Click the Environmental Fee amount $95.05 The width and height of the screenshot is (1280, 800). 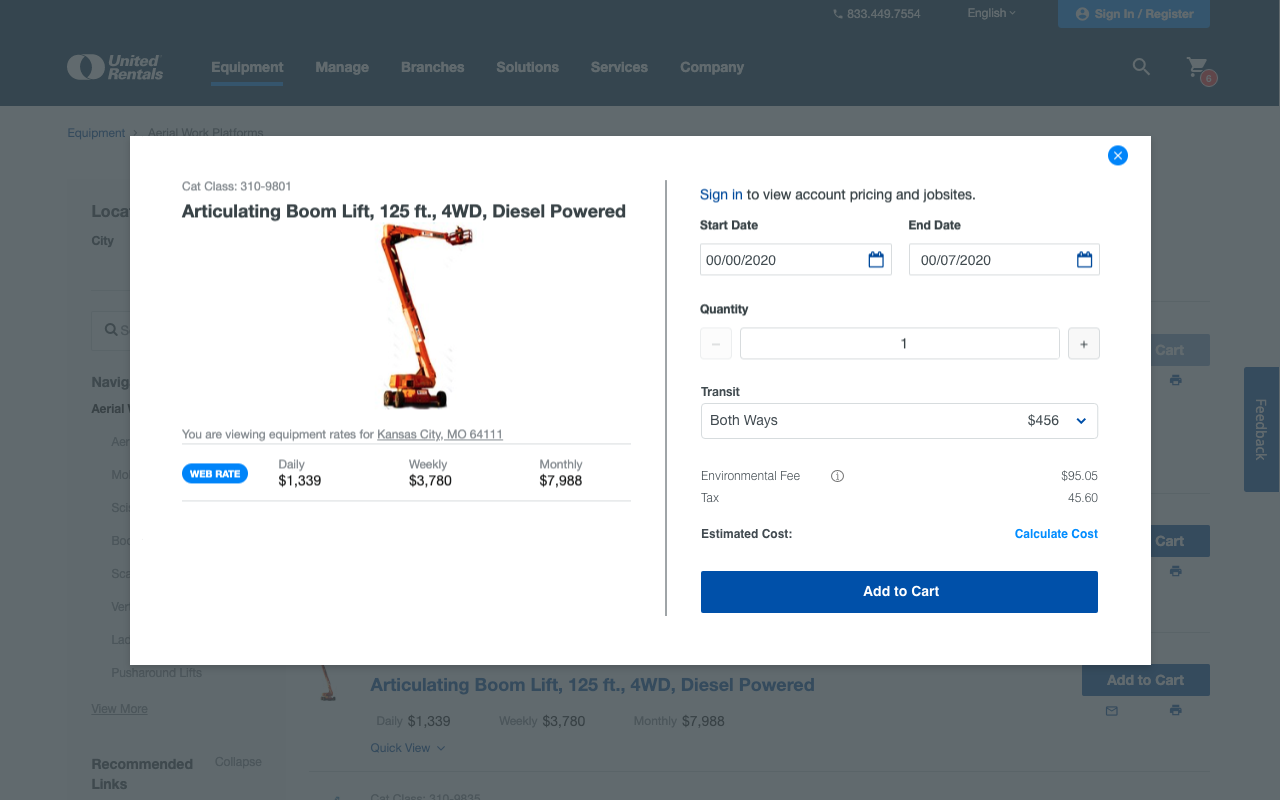tap(1079, 476)
